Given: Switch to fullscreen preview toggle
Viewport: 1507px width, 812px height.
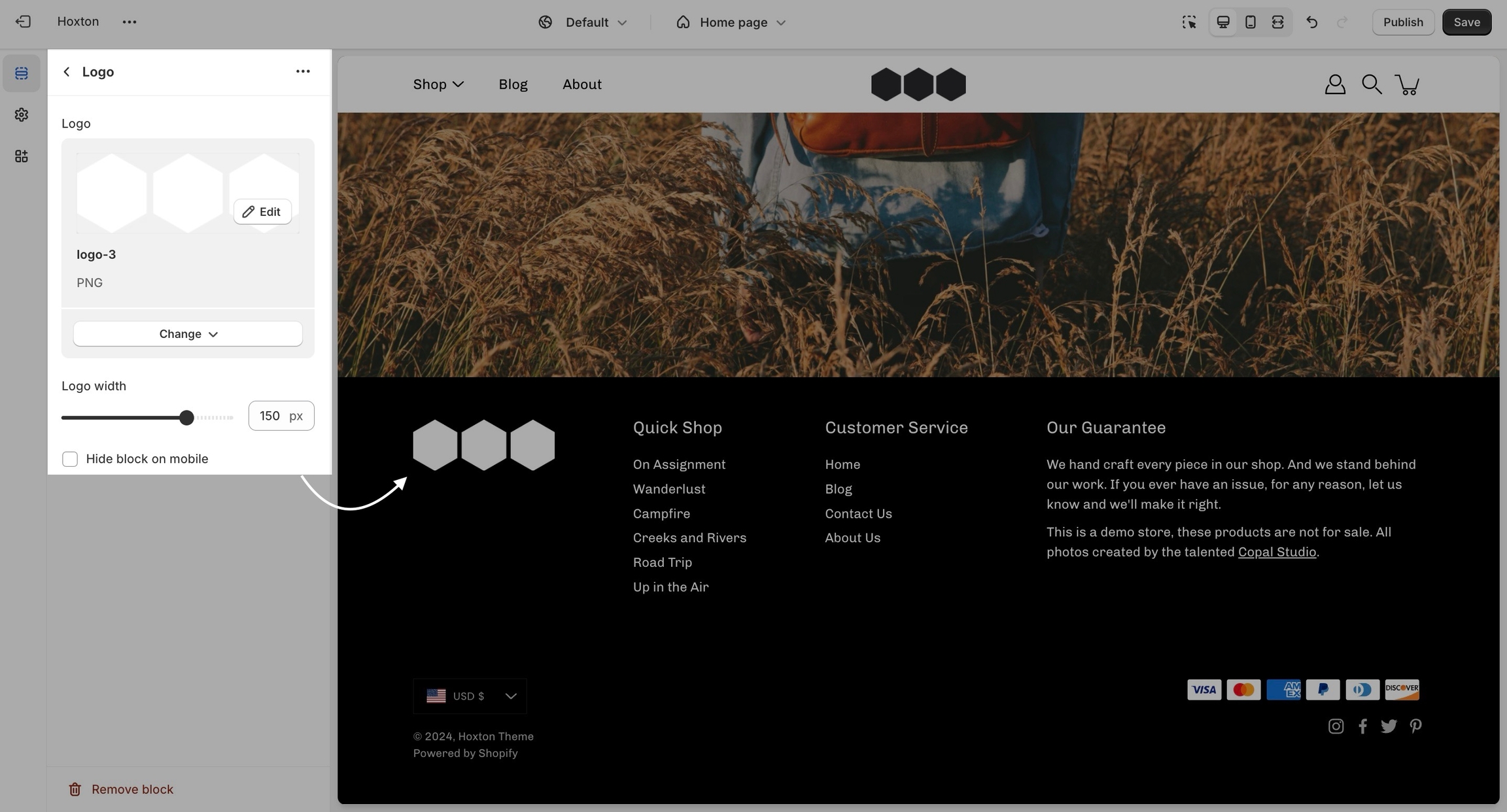Looking at the screenshot, I should (1277, 22).
